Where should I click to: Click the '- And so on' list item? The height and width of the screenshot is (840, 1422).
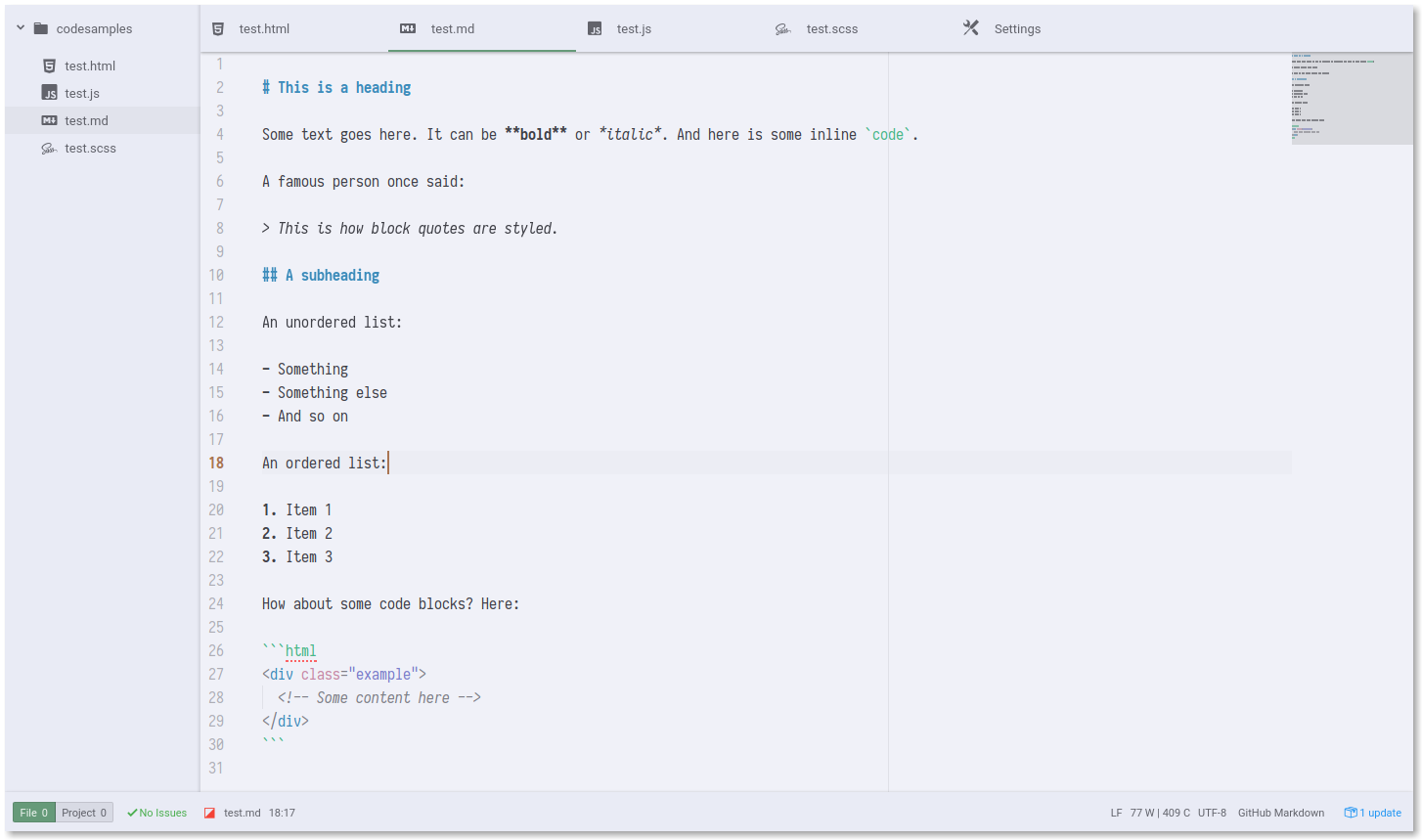305,416
